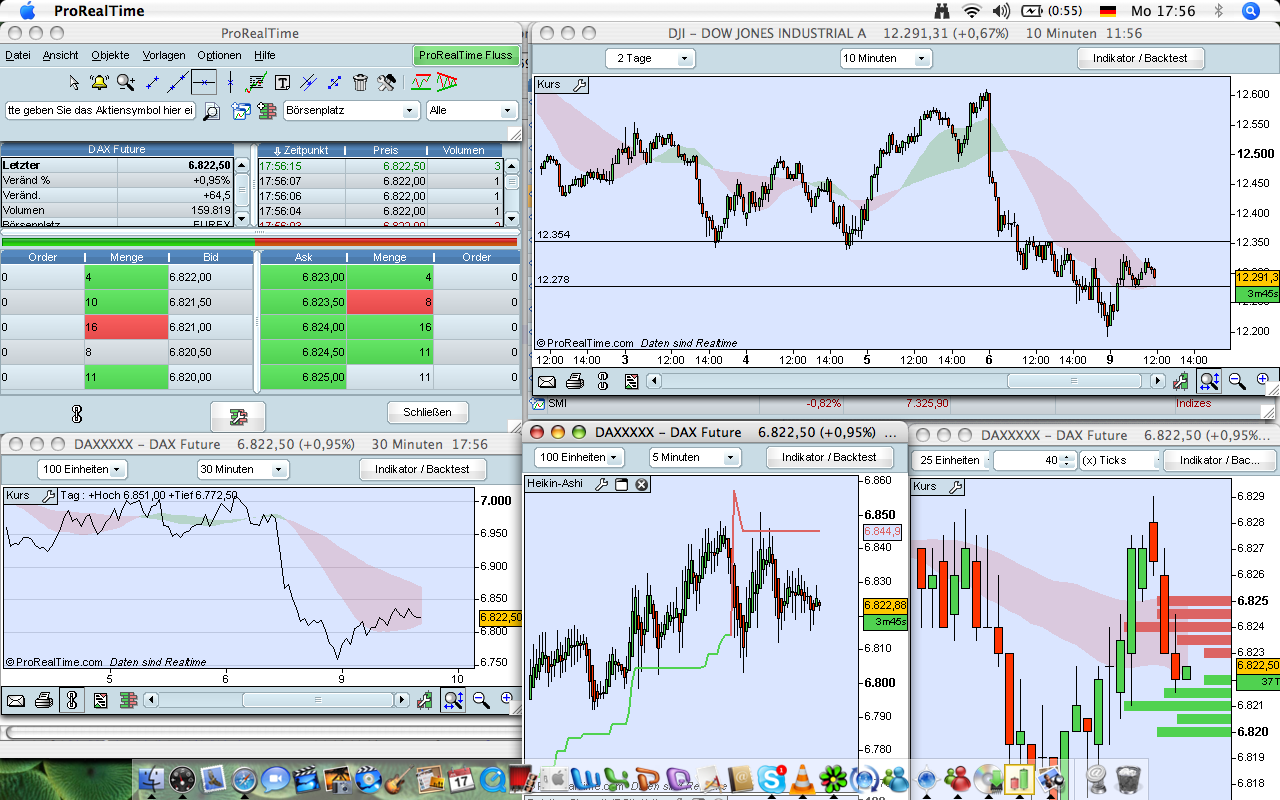The height and width of the screenshot is (800, 1280).
Task: Click the trash can delete-objects icon
Action: [360, 82]
